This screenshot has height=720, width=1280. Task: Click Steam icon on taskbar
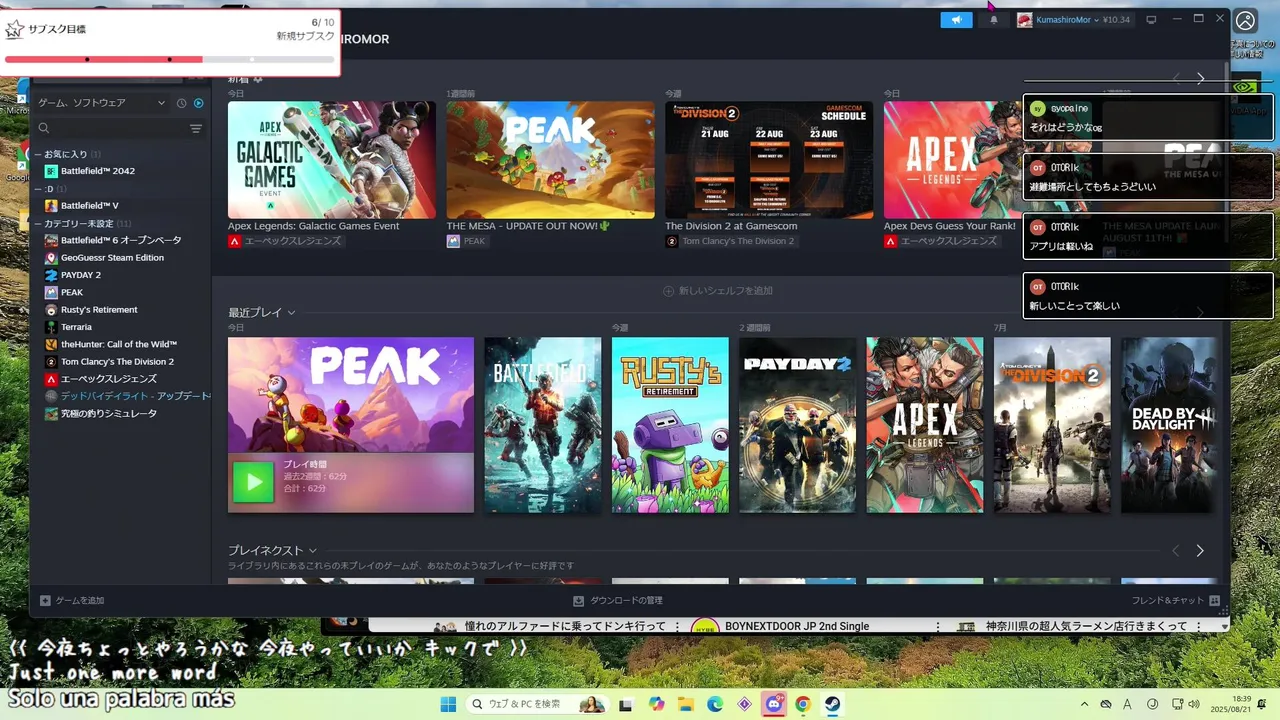(x=832, y=704)
